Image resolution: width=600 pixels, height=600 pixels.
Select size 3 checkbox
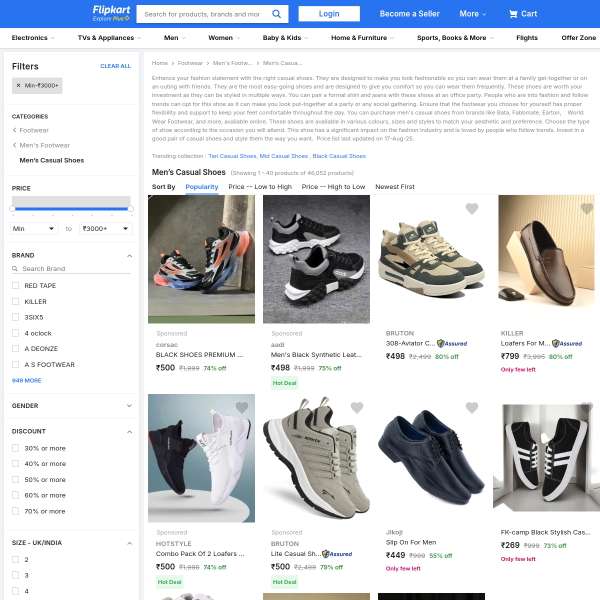(x=15, y=575)
